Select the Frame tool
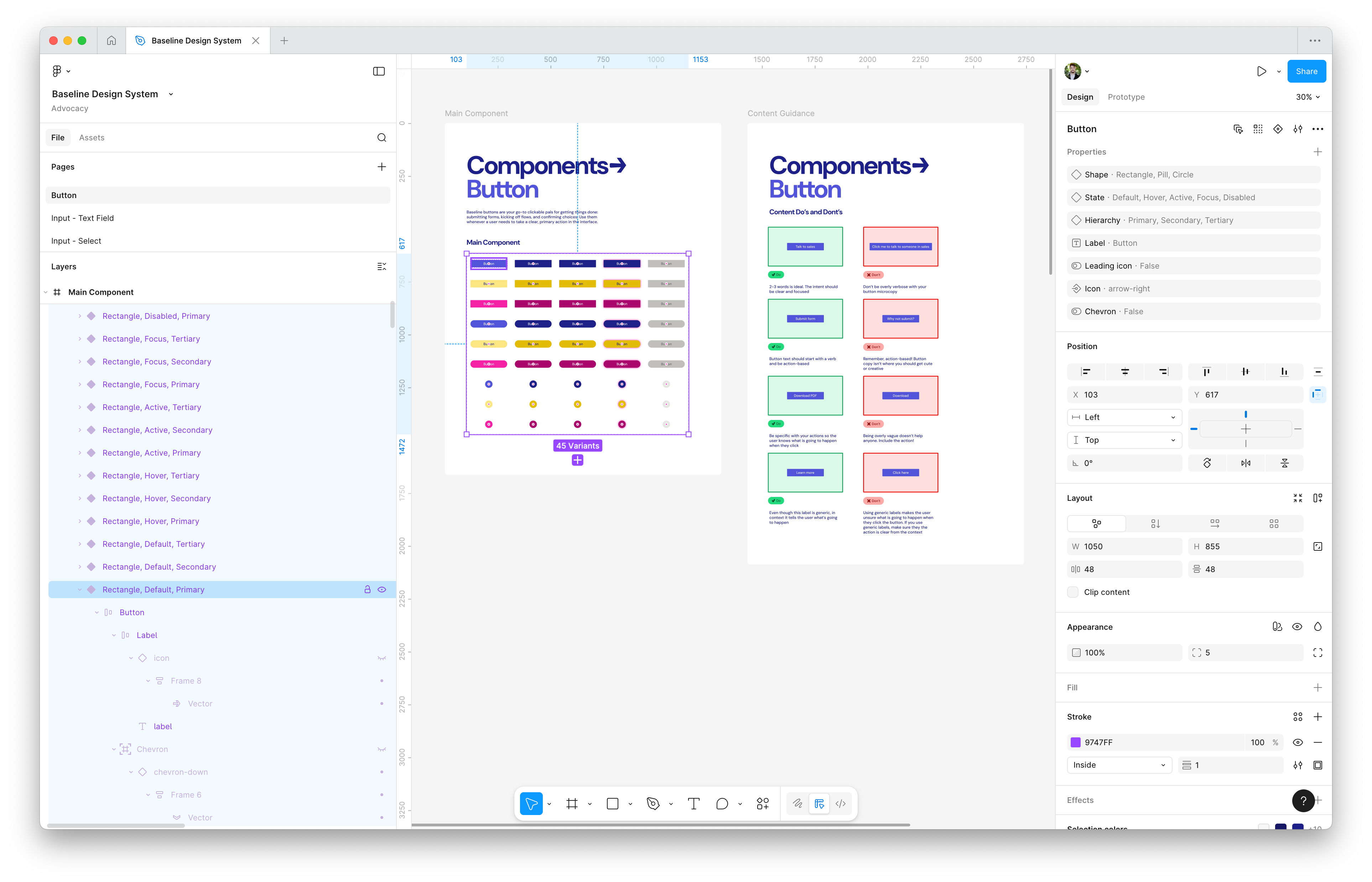 pos(572,804)
